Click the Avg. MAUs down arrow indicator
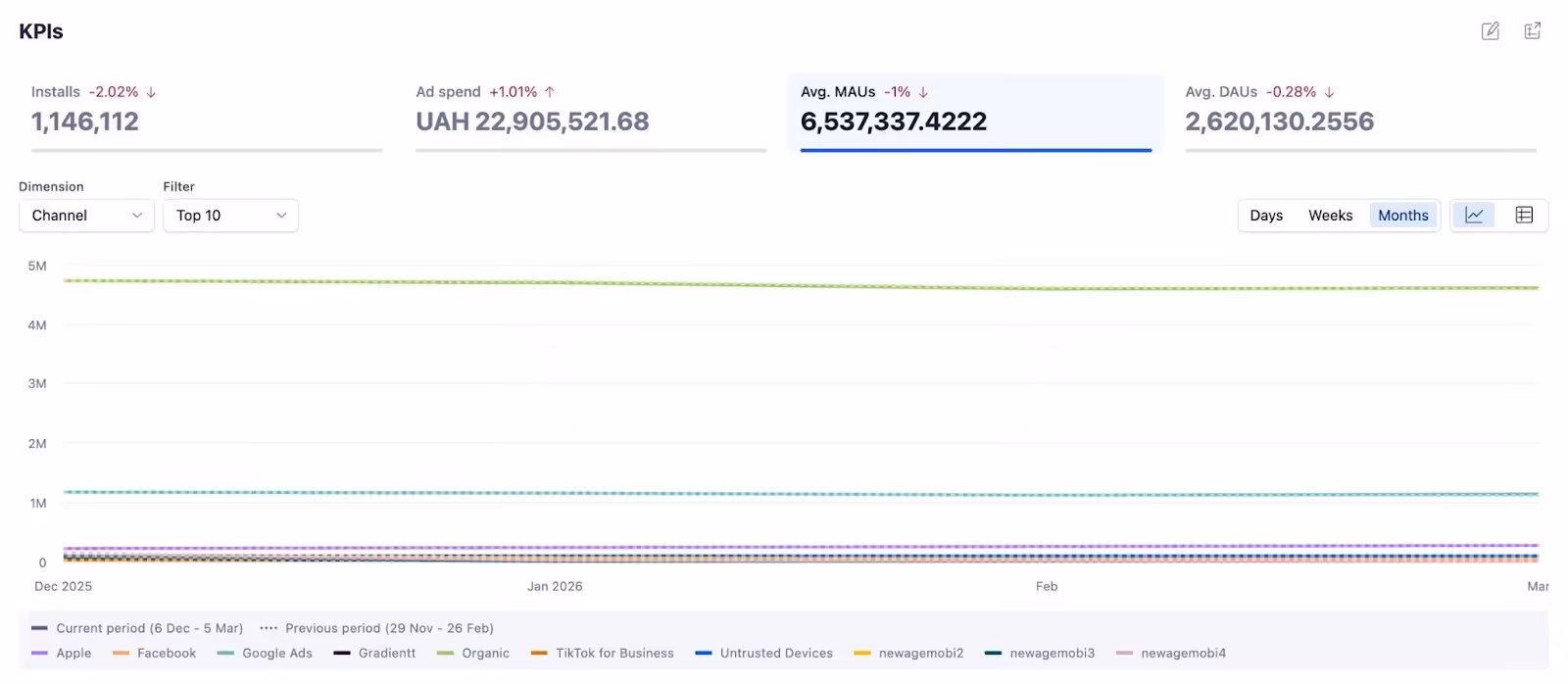This screenshot has width=1568, height=684. click(x=923, y=92)
